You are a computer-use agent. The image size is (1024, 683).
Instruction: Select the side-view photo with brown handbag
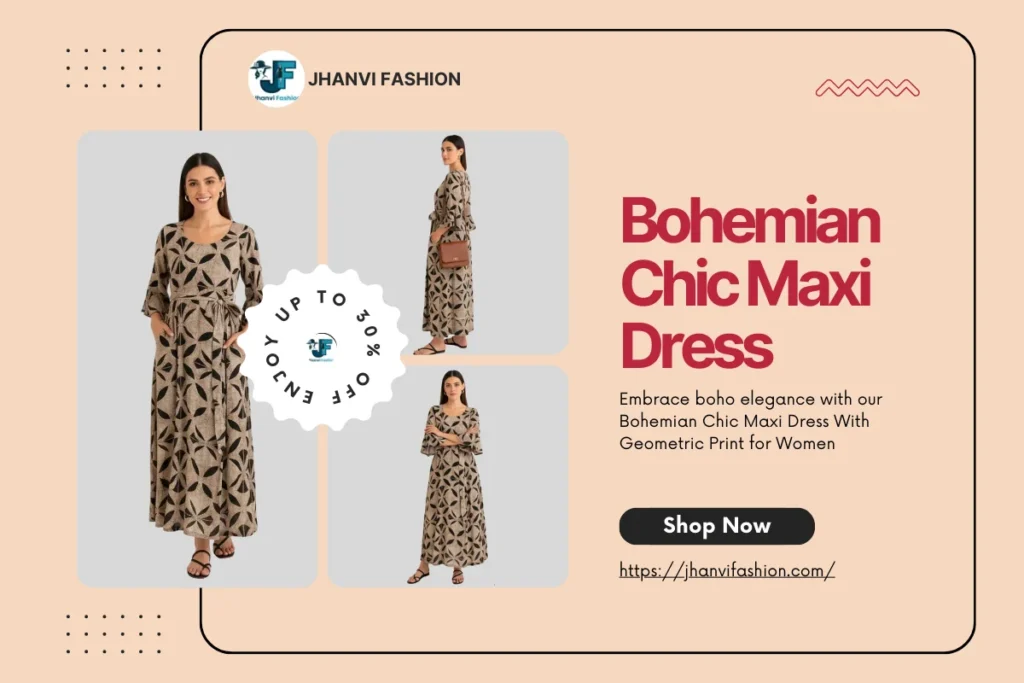click(448, 243)
